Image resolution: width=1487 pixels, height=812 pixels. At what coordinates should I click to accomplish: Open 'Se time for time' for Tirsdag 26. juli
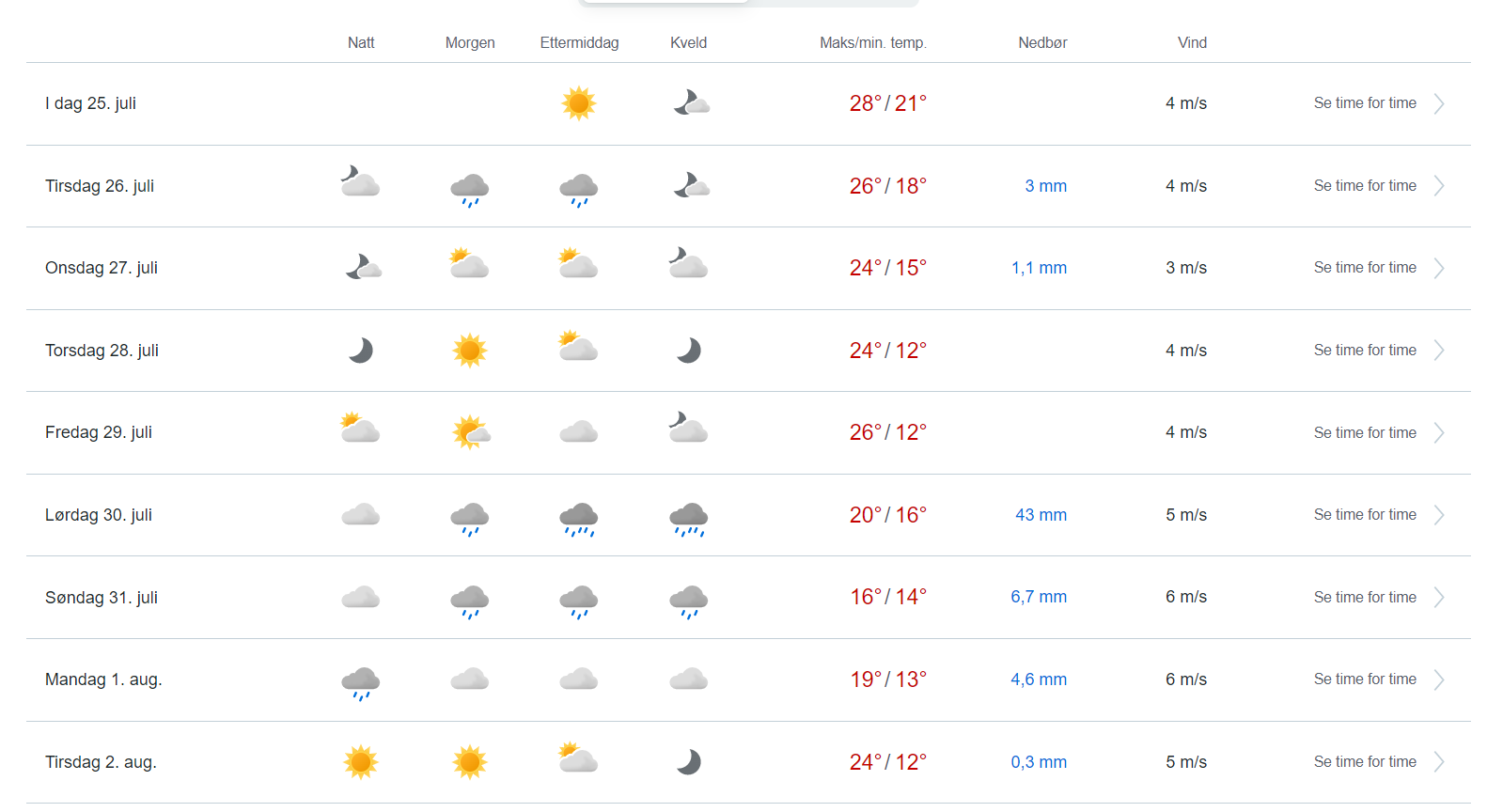[1365, 186]
